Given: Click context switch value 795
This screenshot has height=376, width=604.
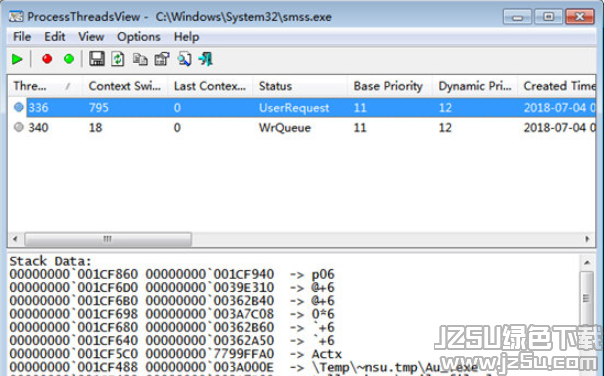Looking at the screenshot, I should 99,107.
